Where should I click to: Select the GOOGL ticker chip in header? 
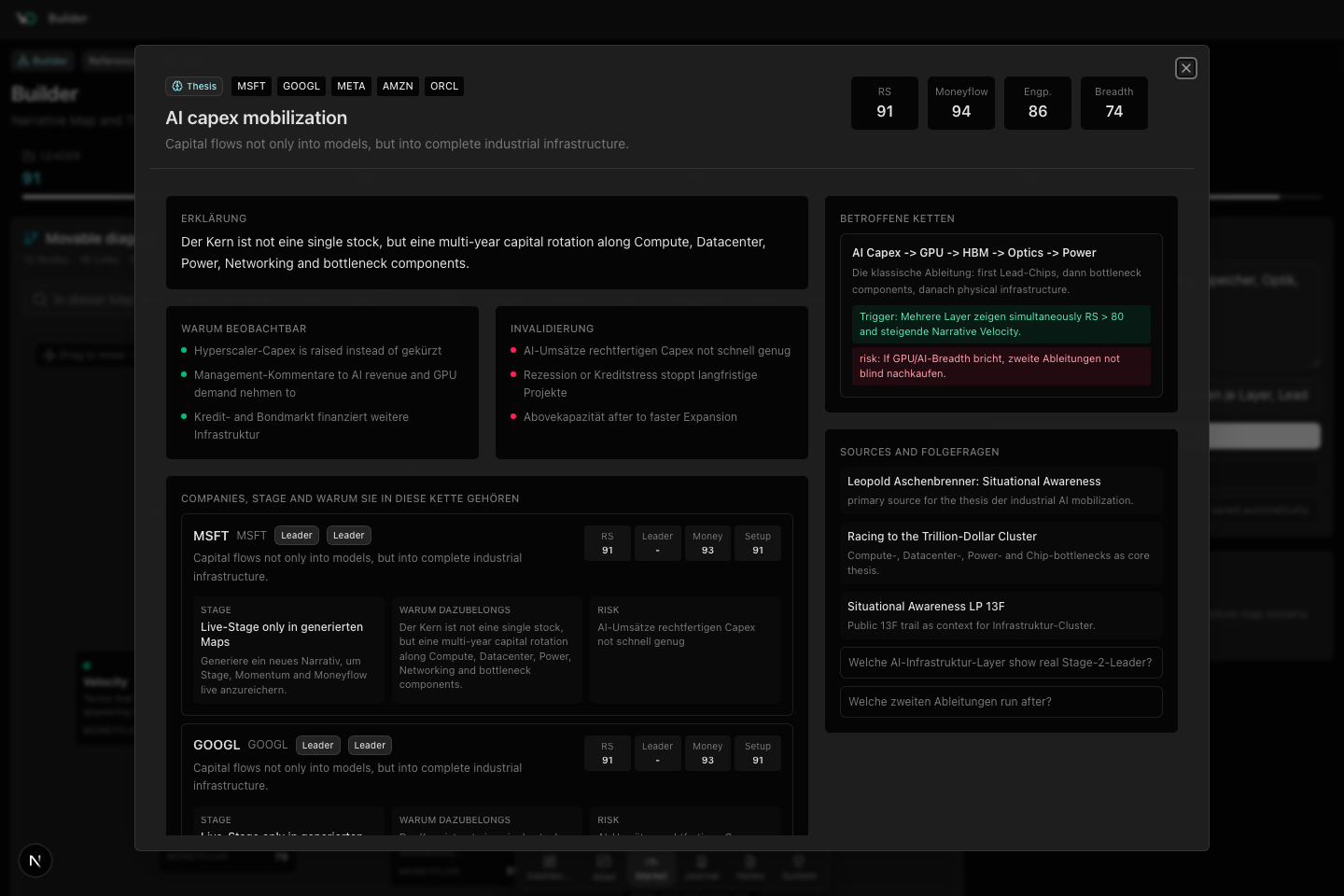point(301,87)
